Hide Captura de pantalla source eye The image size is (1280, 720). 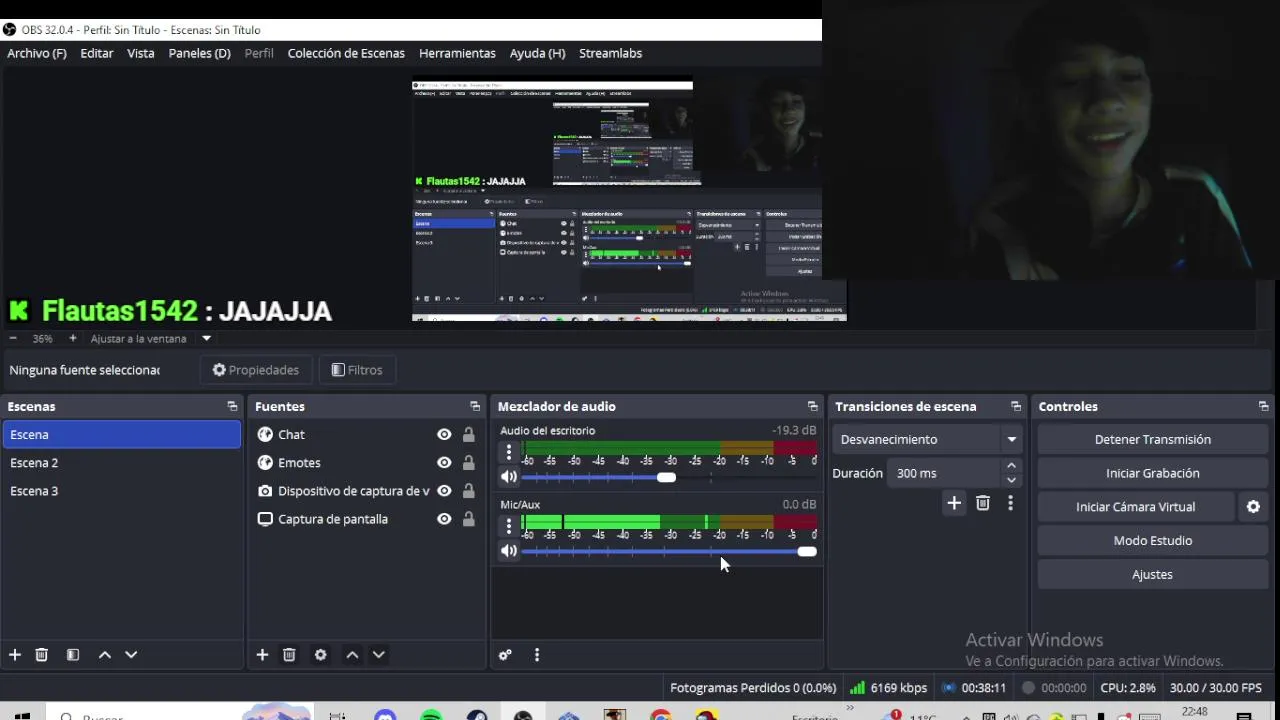click(x=444, y=519)
